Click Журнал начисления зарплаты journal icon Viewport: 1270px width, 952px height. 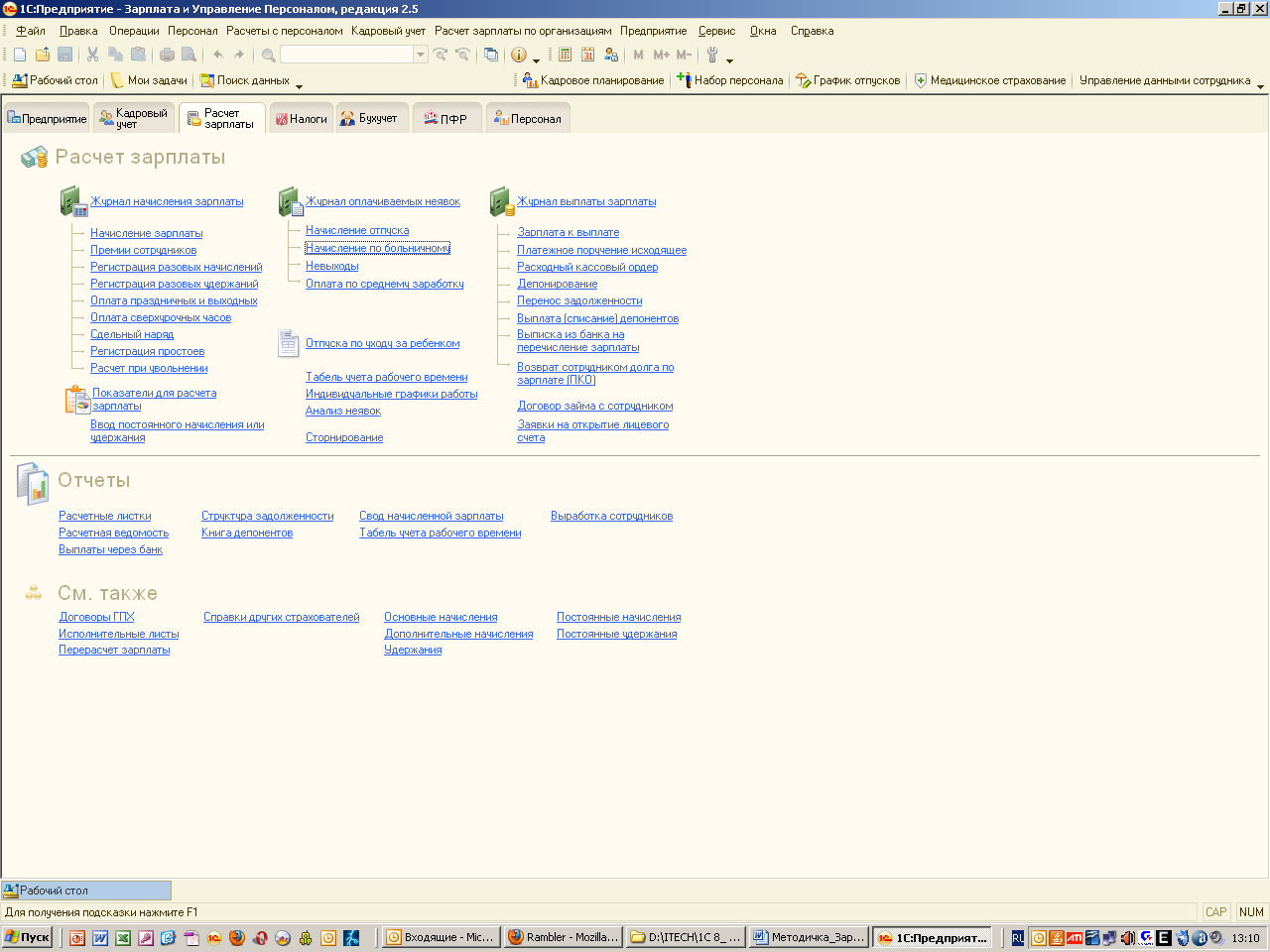pos(73,201)
